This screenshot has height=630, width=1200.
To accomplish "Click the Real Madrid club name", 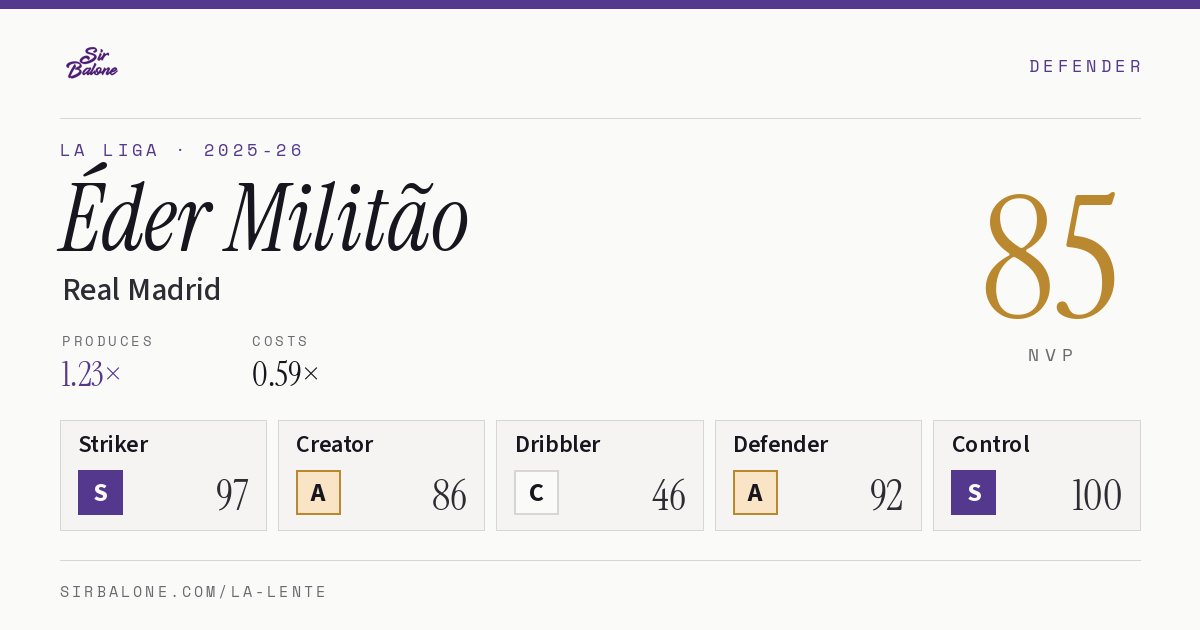I will coord(141,290).
